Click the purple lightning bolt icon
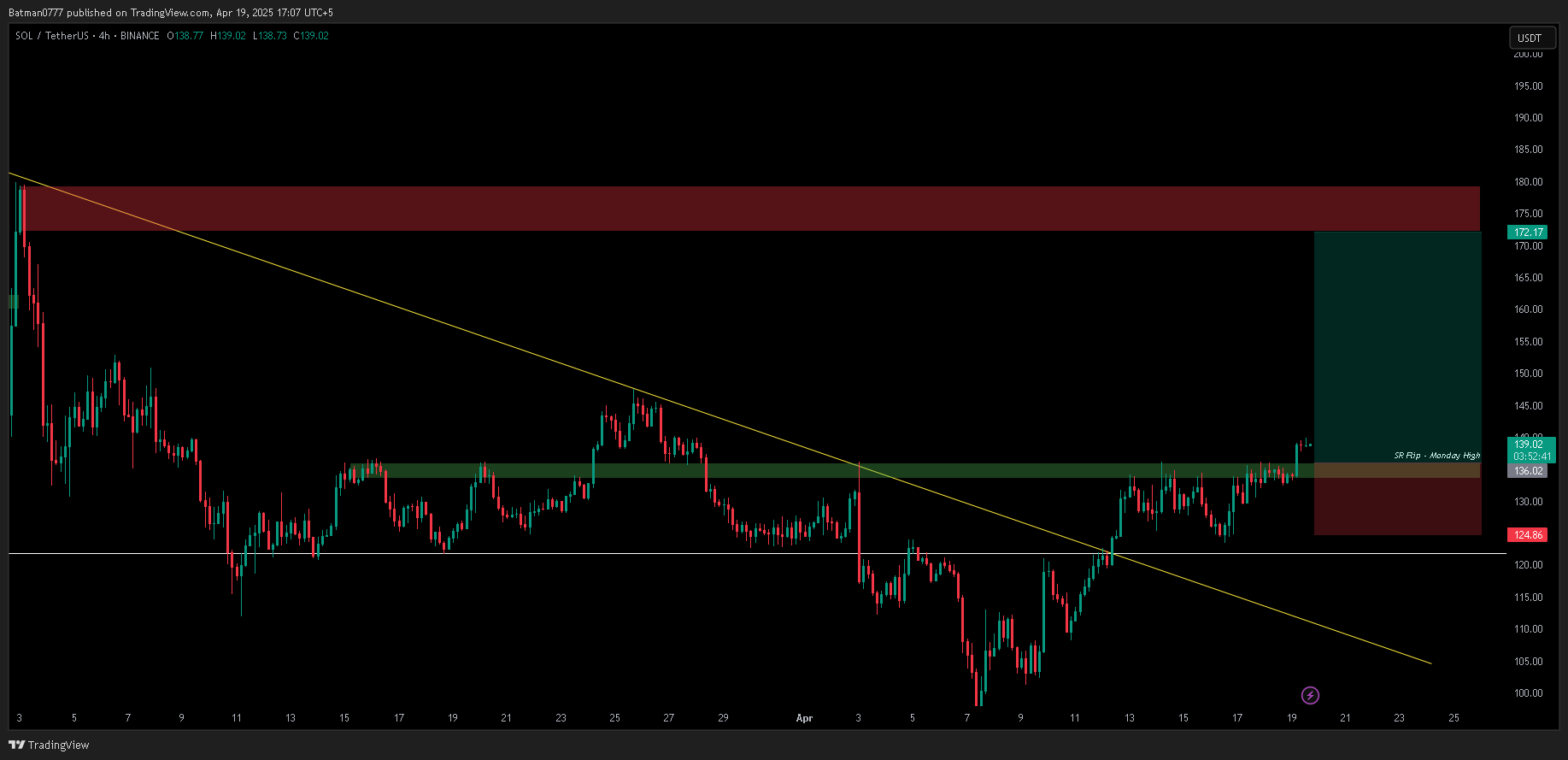1568x760 pixels. pyautogui.click(x=1310, y=695)
